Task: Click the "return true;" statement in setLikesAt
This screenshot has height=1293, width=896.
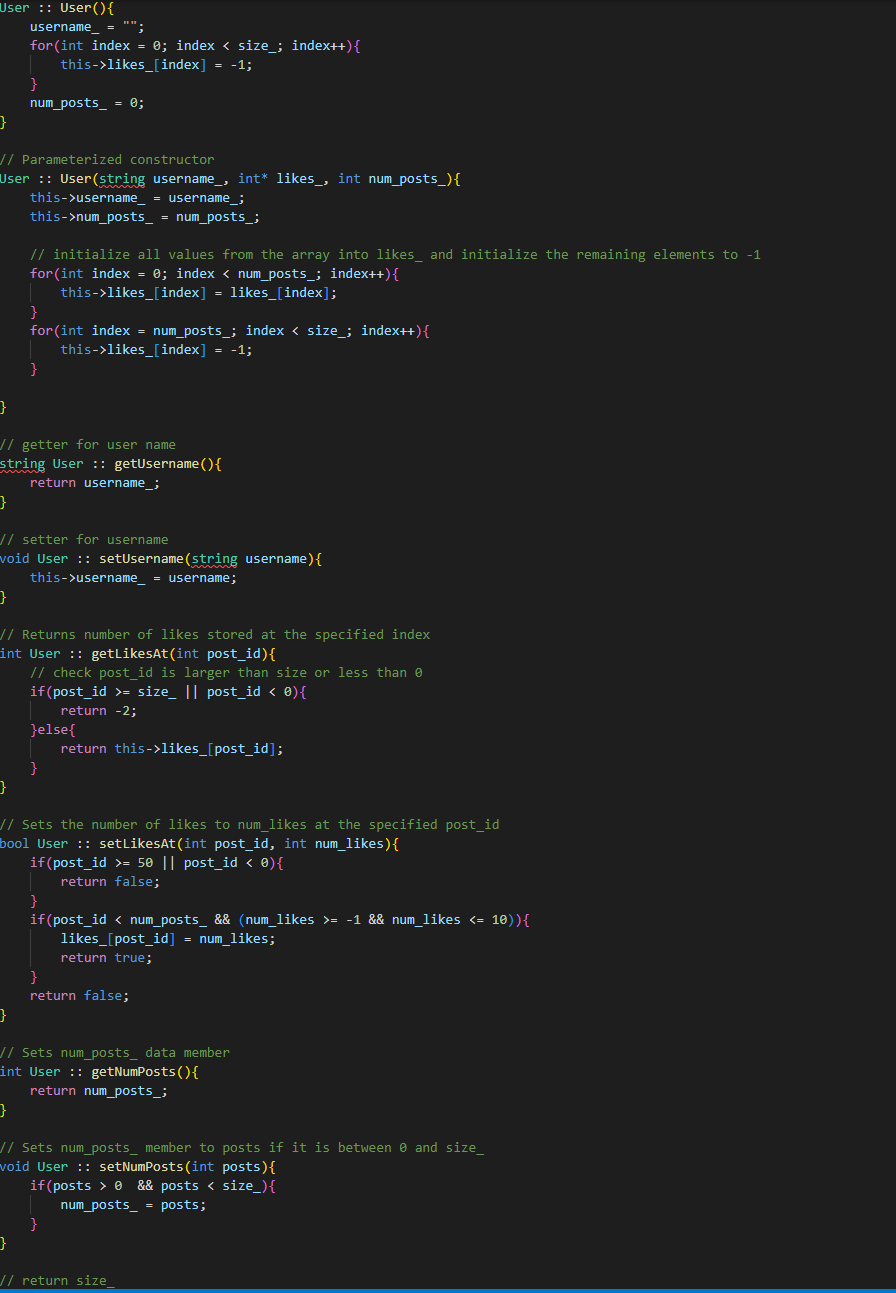Action: tap(105, 957)
